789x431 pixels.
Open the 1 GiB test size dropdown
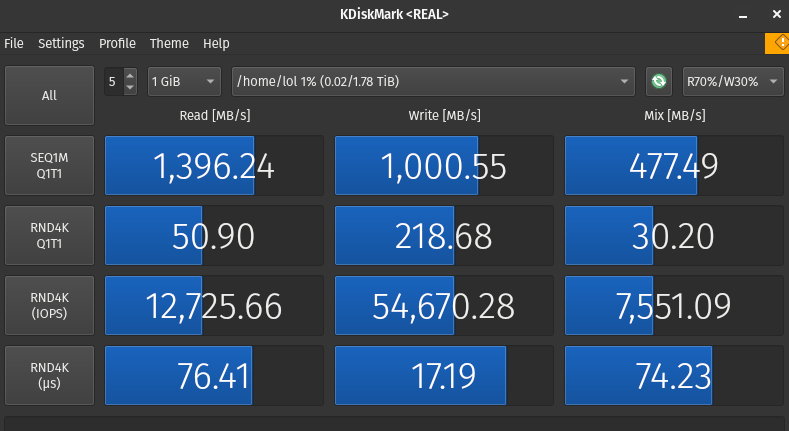[x=184, y=81]
